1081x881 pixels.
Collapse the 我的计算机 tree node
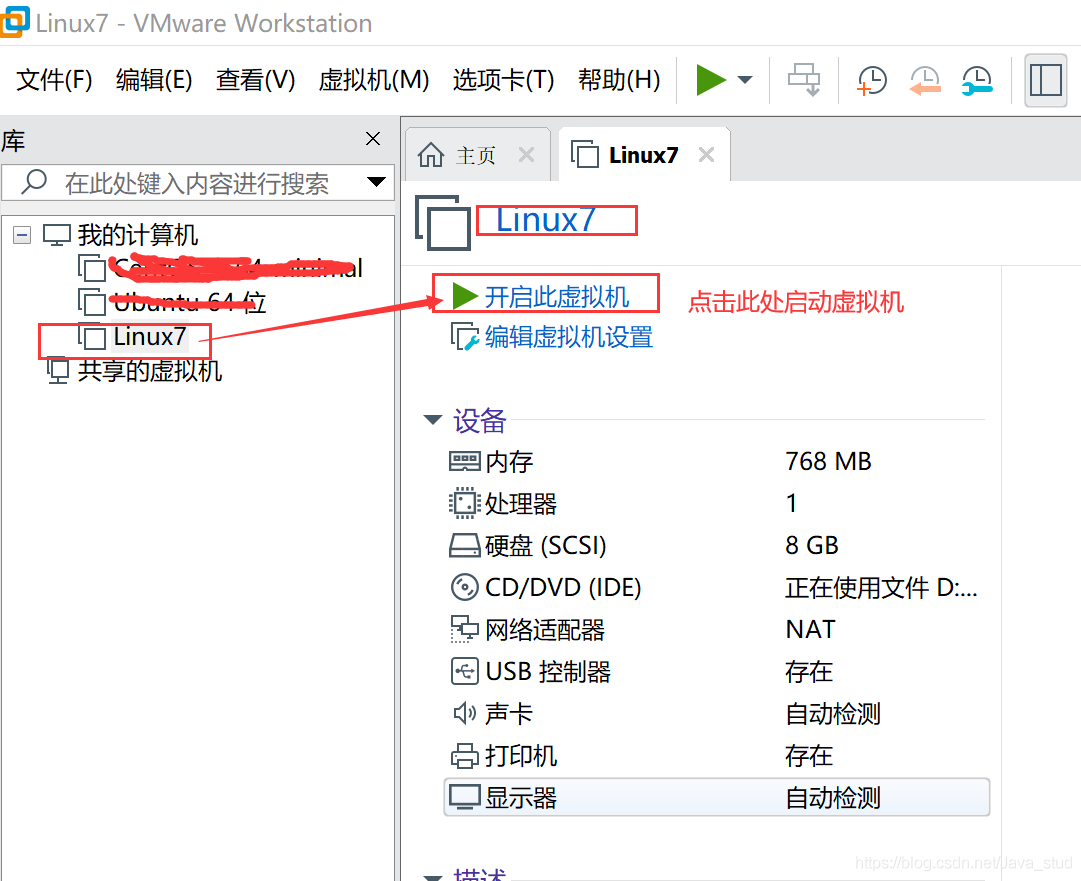[x=22, y=235]
